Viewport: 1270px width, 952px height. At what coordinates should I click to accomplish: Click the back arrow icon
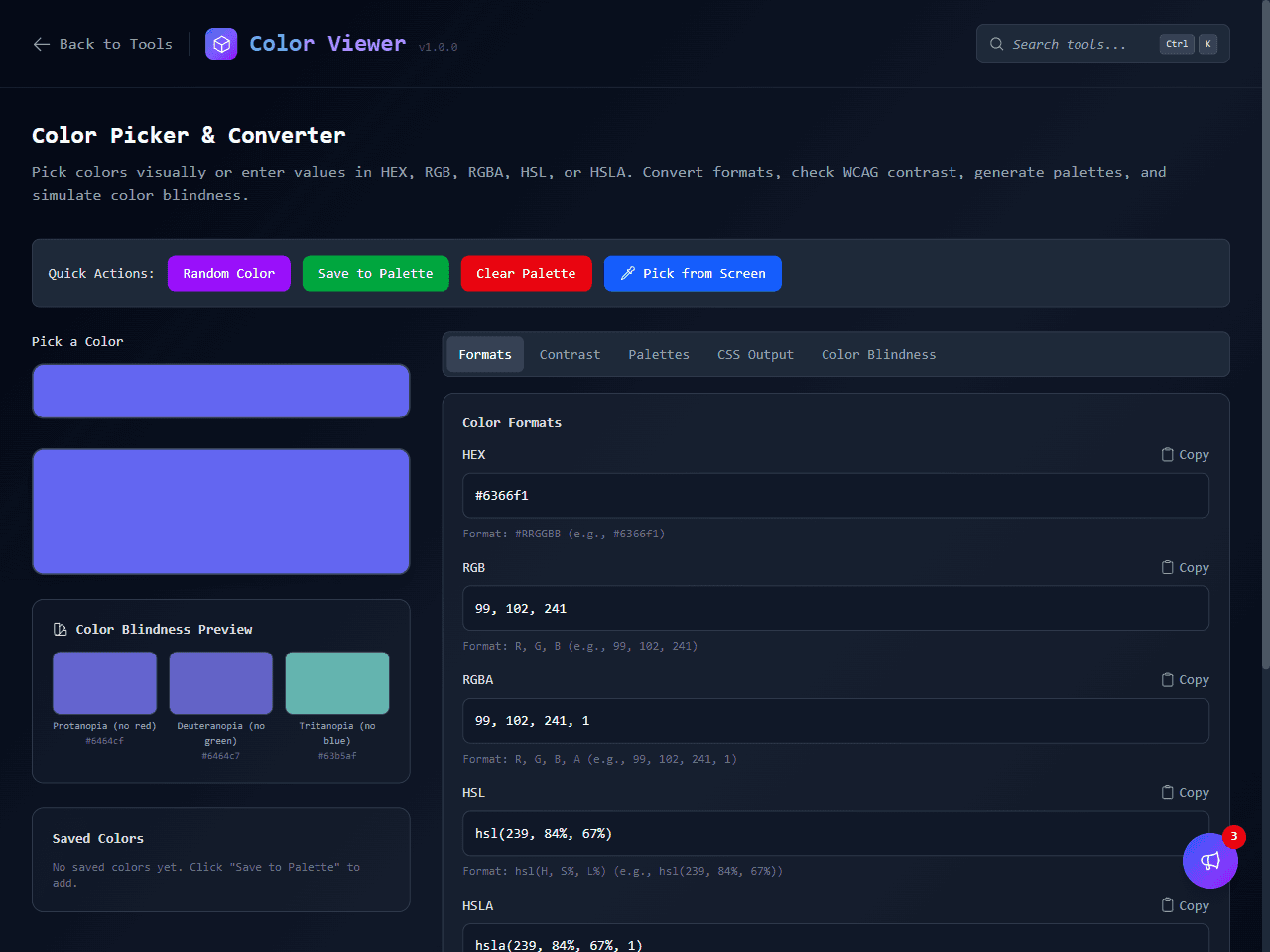41,44
